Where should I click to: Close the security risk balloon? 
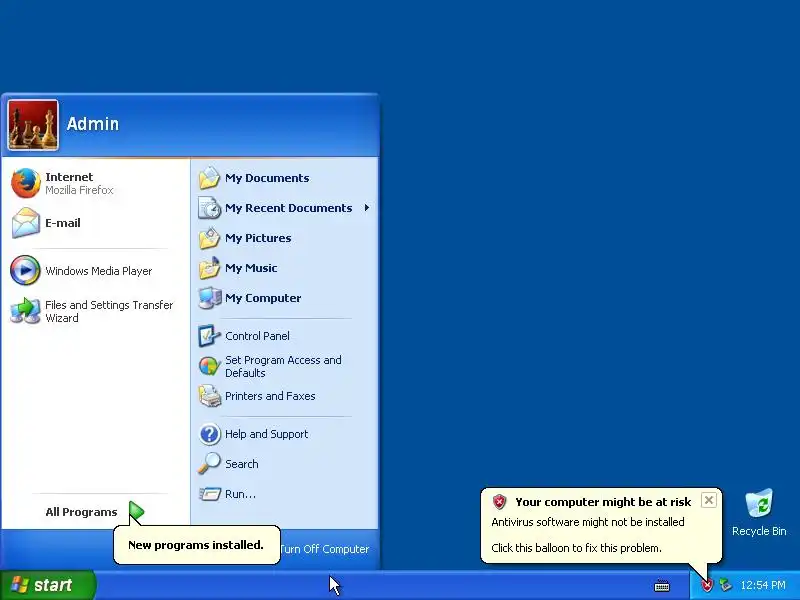coord(709,500)
